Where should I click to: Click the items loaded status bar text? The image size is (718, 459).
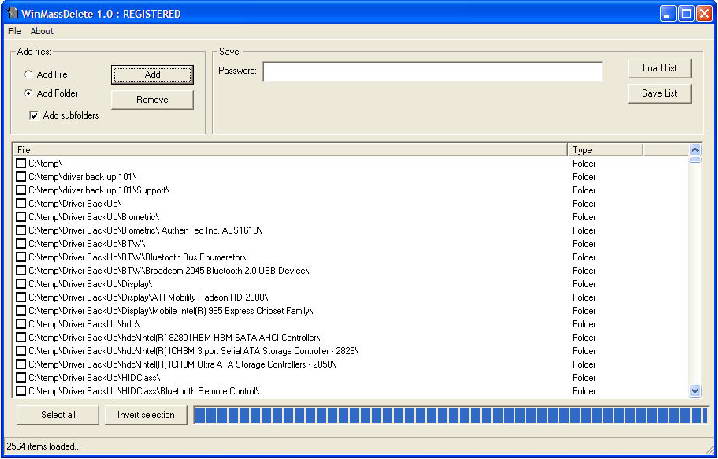pyautogui.click(x=42, y=446)
